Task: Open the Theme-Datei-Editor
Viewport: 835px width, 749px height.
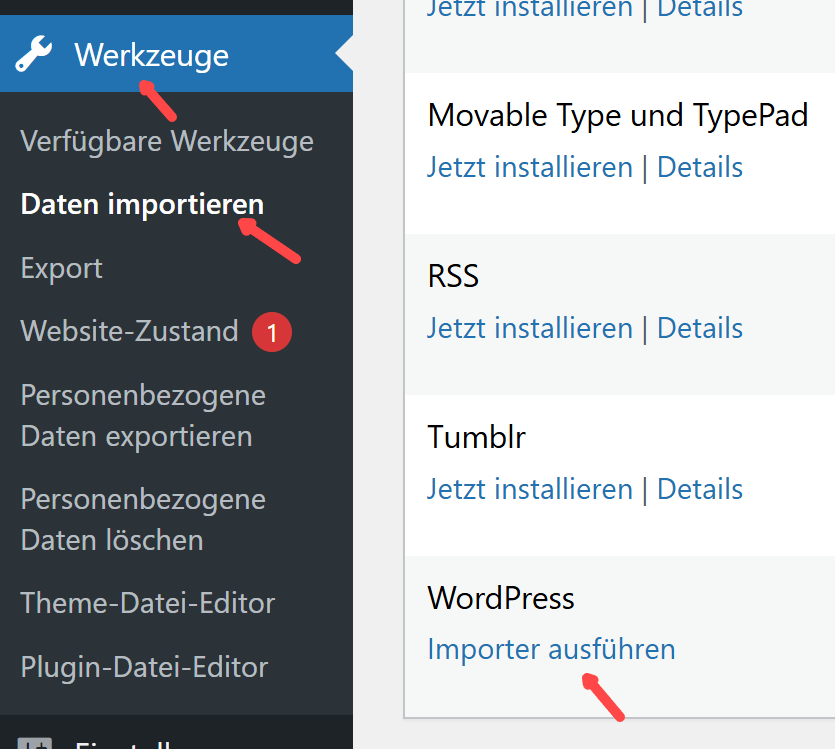Action: click(147, 603)
